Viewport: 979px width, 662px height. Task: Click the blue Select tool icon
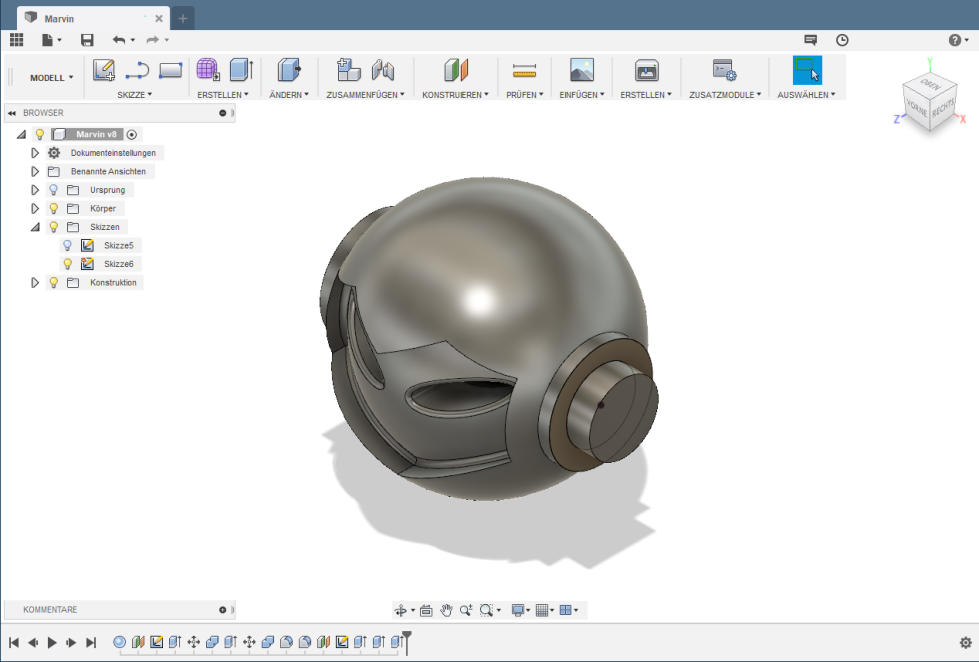[807, 70]
